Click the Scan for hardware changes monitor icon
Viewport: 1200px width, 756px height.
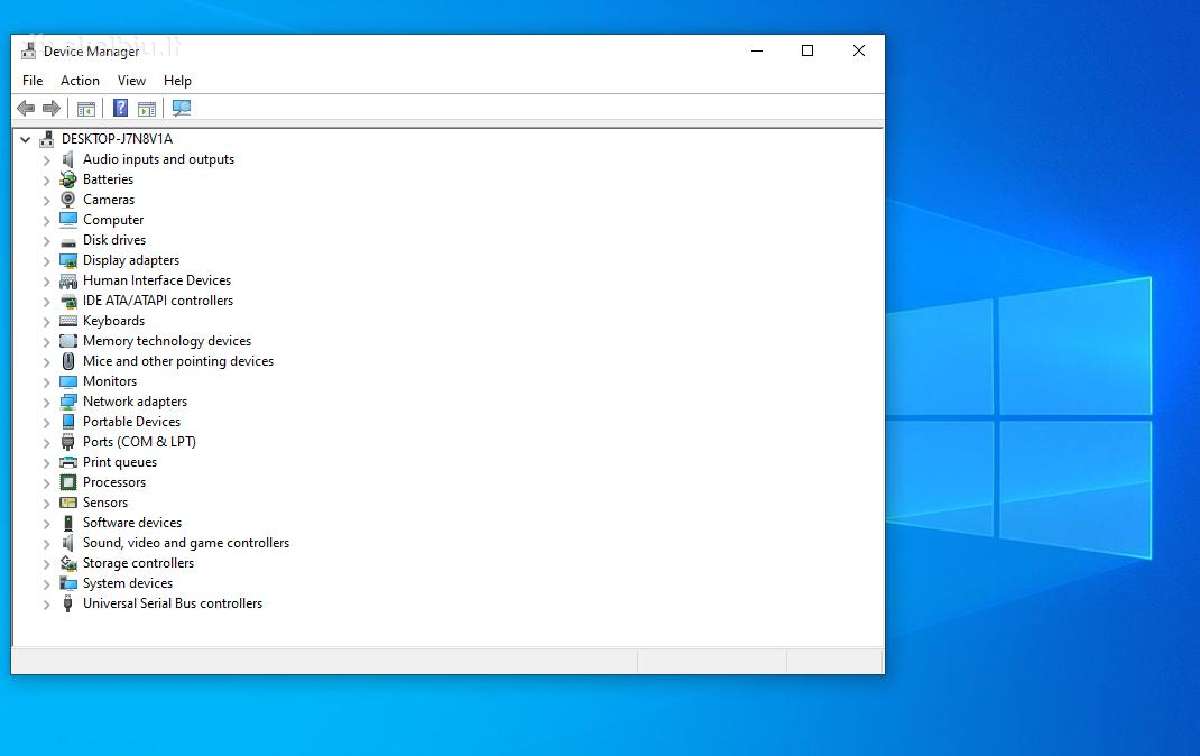click(x=181, y=108)
